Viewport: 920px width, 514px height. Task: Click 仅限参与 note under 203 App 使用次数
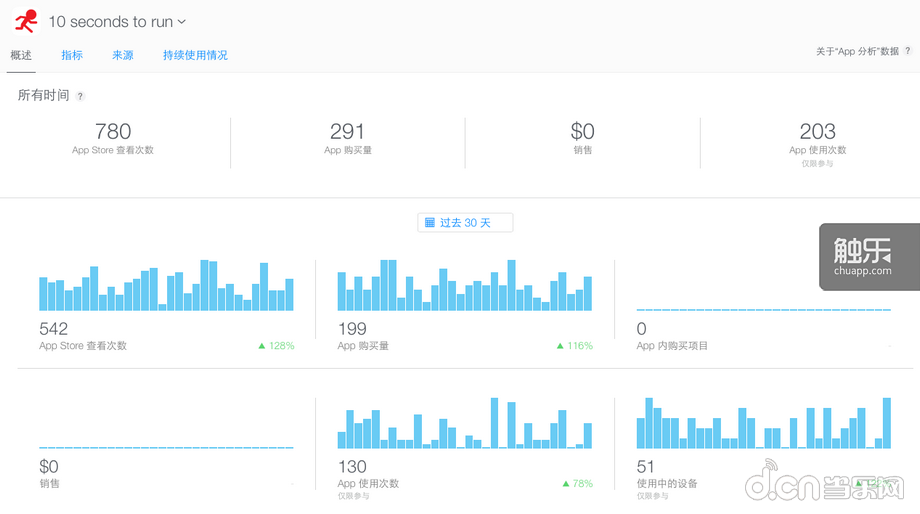[818, 164]
